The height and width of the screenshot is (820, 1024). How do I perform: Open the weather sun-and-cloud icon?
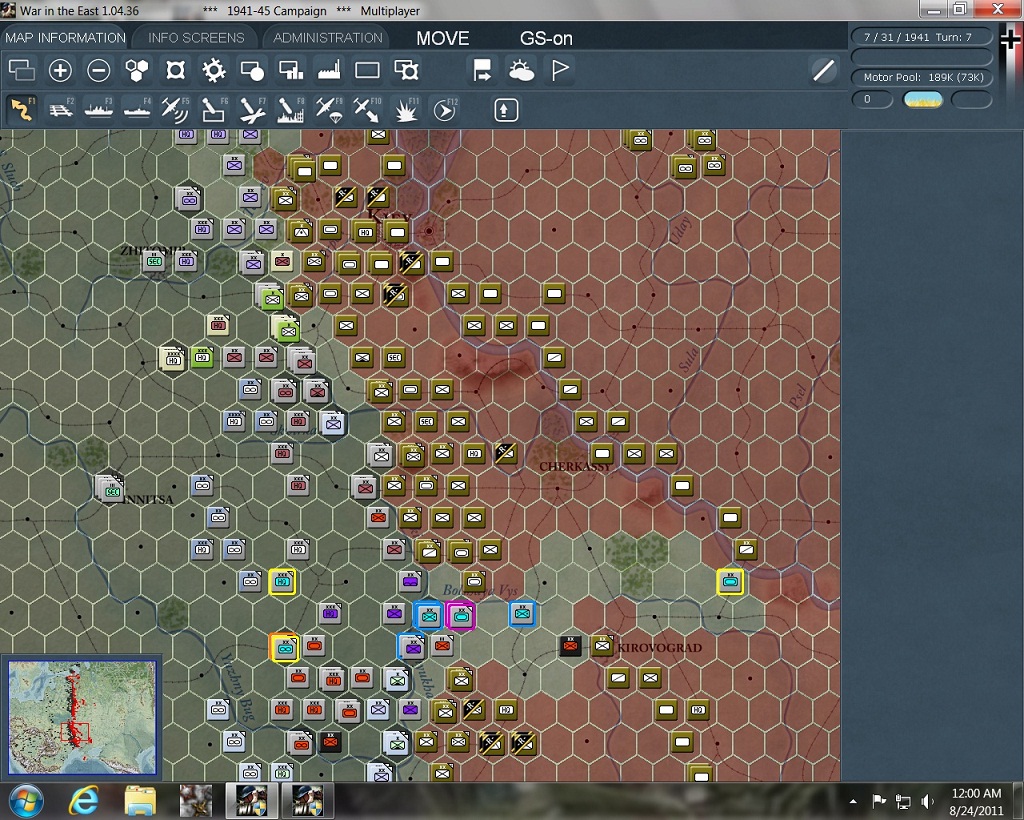521,71
